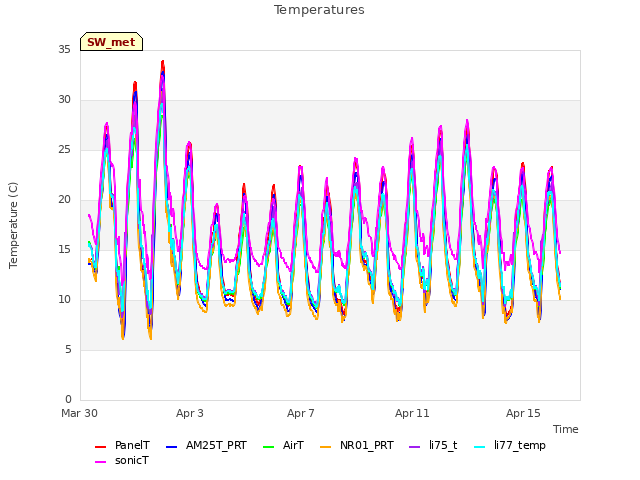
Task: Toggle the PanelT legend entry
Action: coord(122,445)
